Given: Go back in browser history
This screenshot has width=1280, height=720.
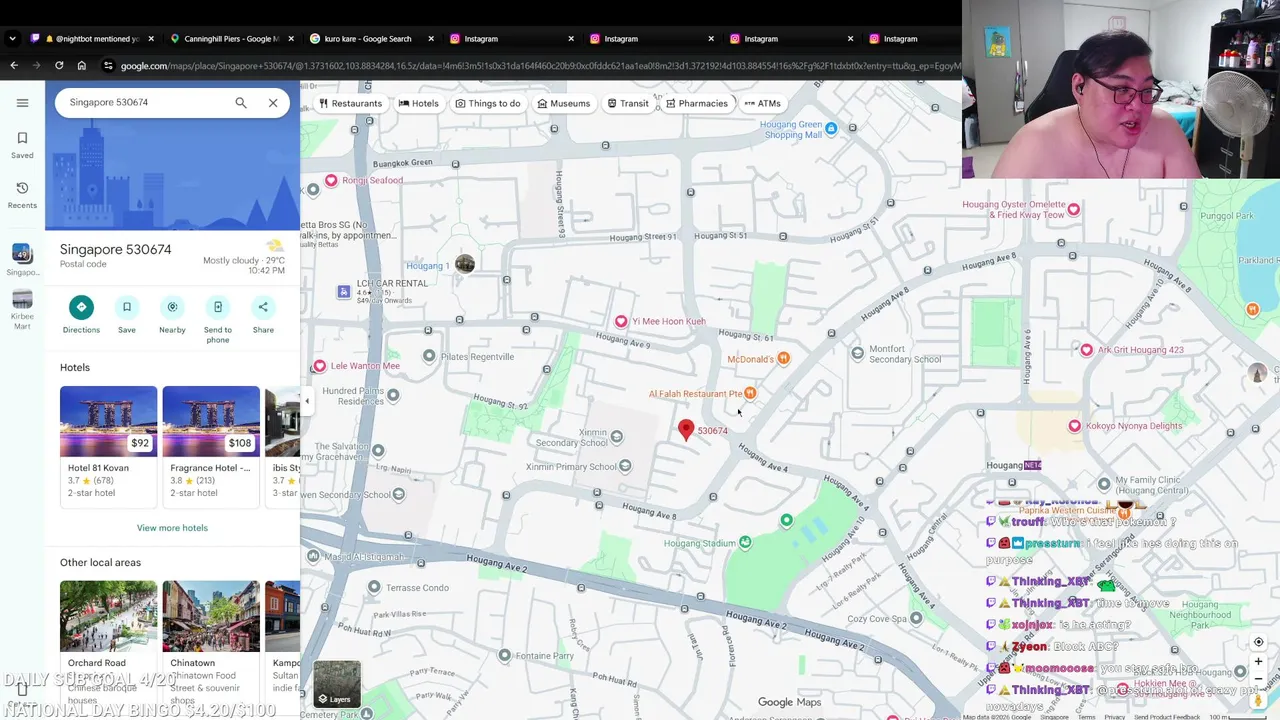Looking at the screenshot, I should (x=14, y=65).
